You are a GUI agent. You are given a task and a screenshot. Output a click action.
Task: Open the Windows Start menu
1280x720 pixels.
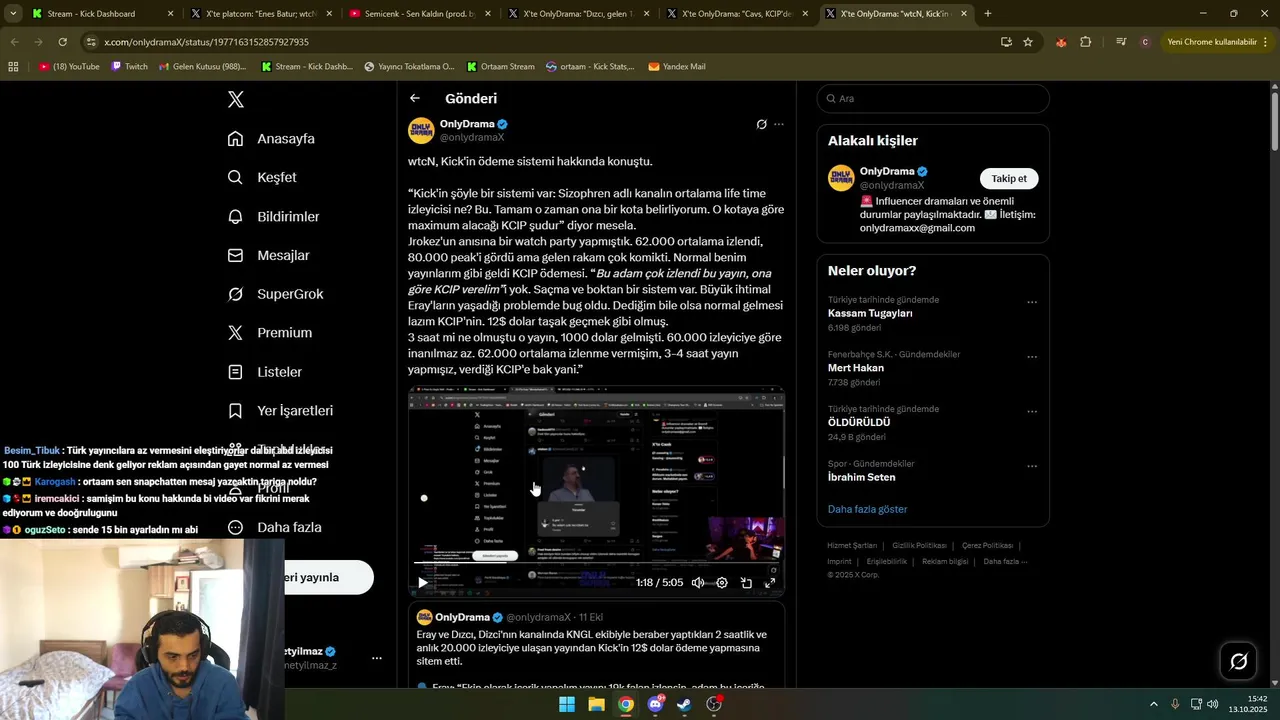[x=567, y=704]
